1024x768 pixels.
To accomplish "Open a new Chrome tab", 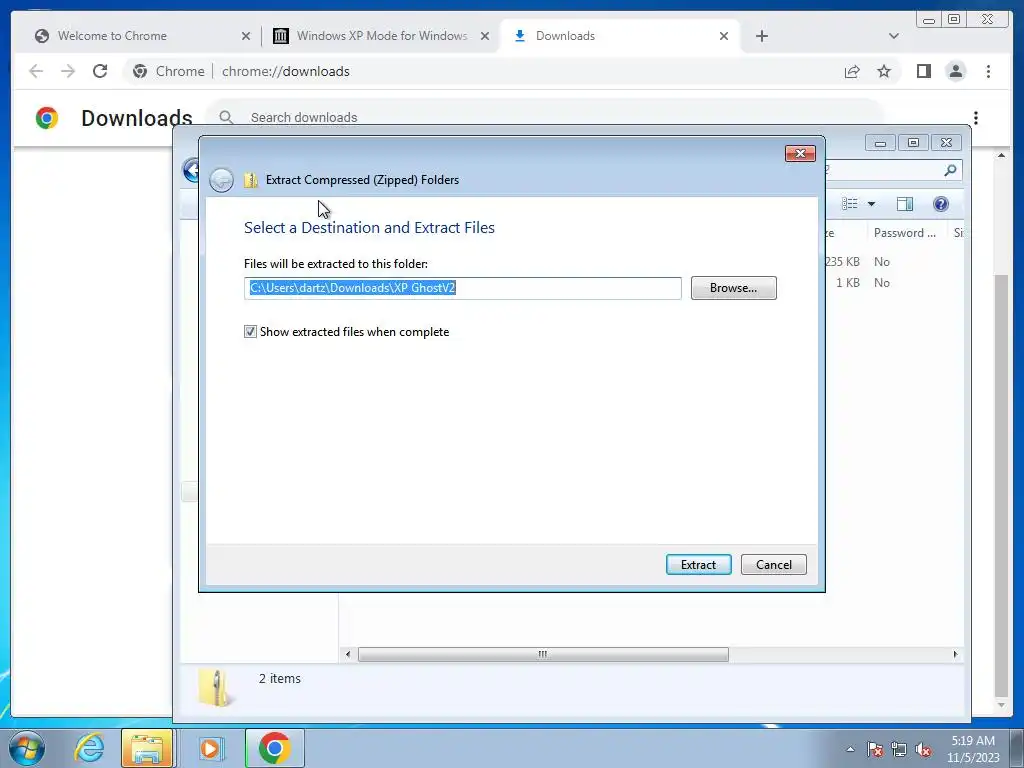I will [x=761, y=36].
